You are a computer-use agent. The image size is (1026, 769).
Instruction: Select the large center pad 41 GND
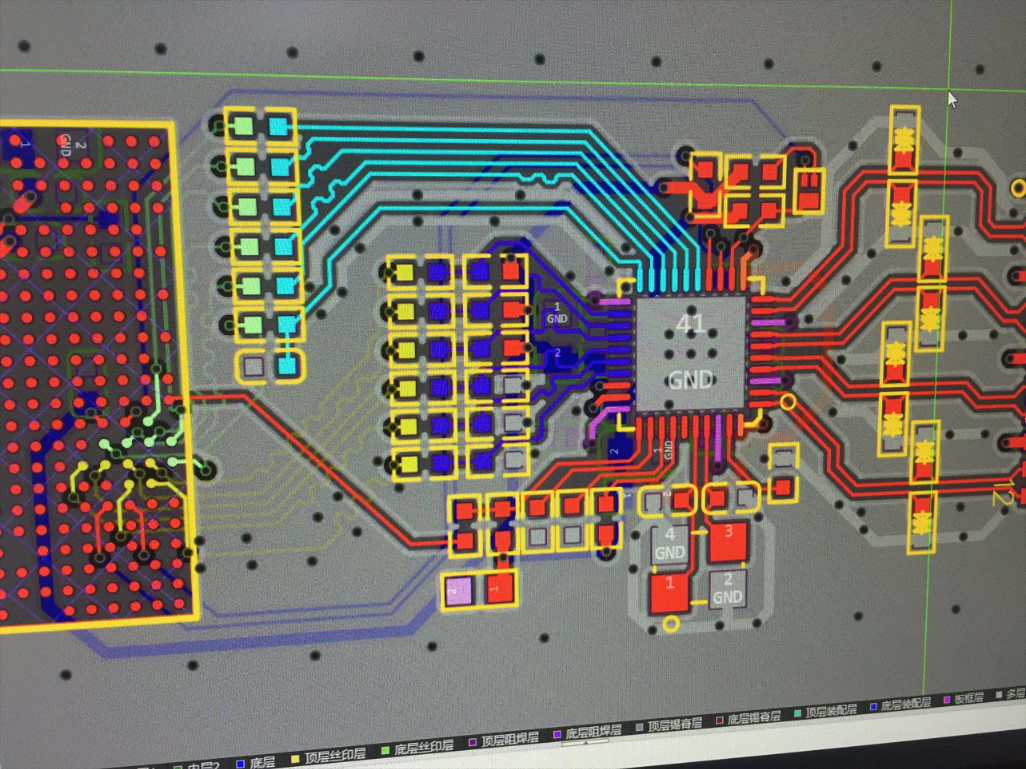[691, 352]
